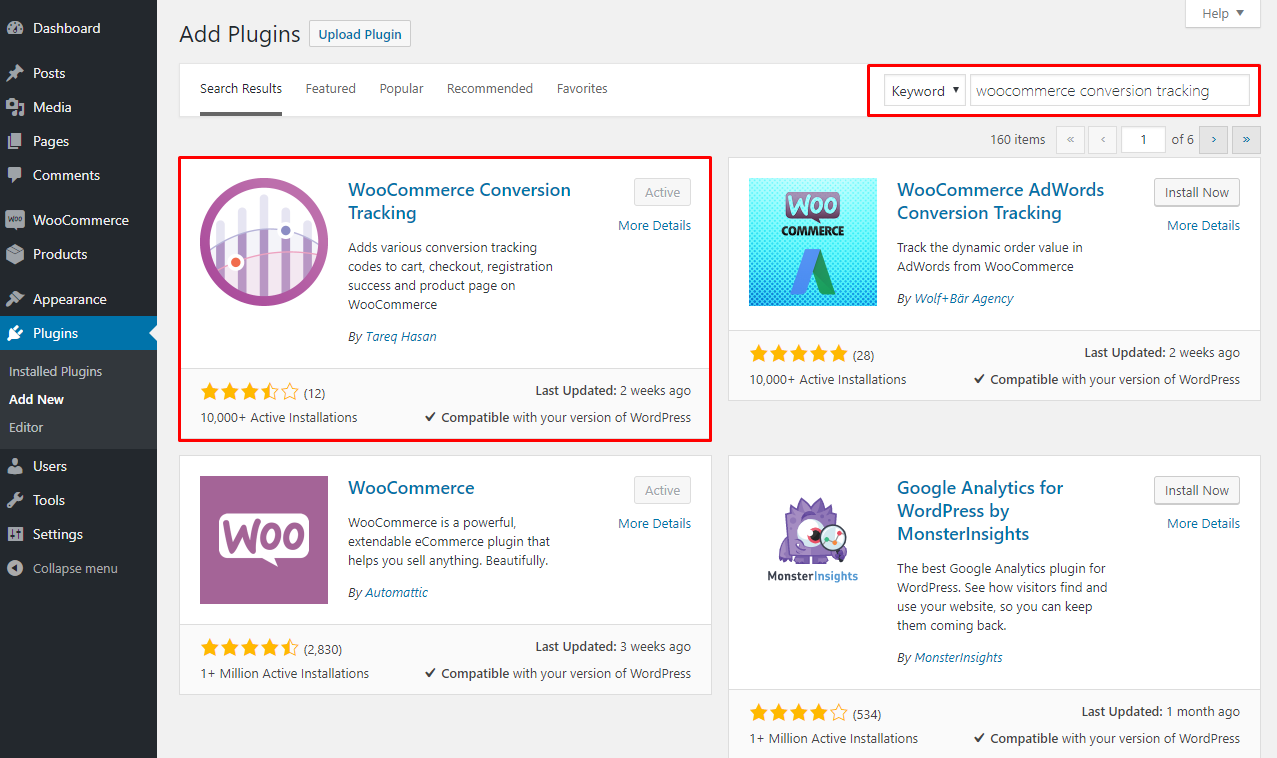Screen dimensions: 1277x758
Task: Click the Comments speech bubble icon
Action: tap(15, 175)
